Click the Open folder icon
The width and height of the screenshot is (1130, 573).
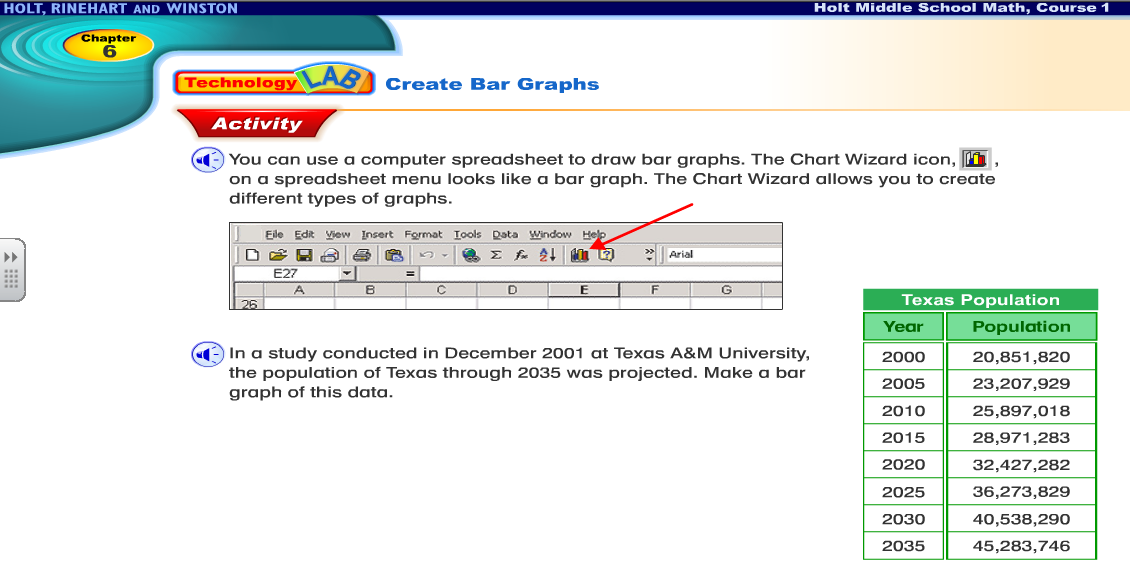(278, 255)
